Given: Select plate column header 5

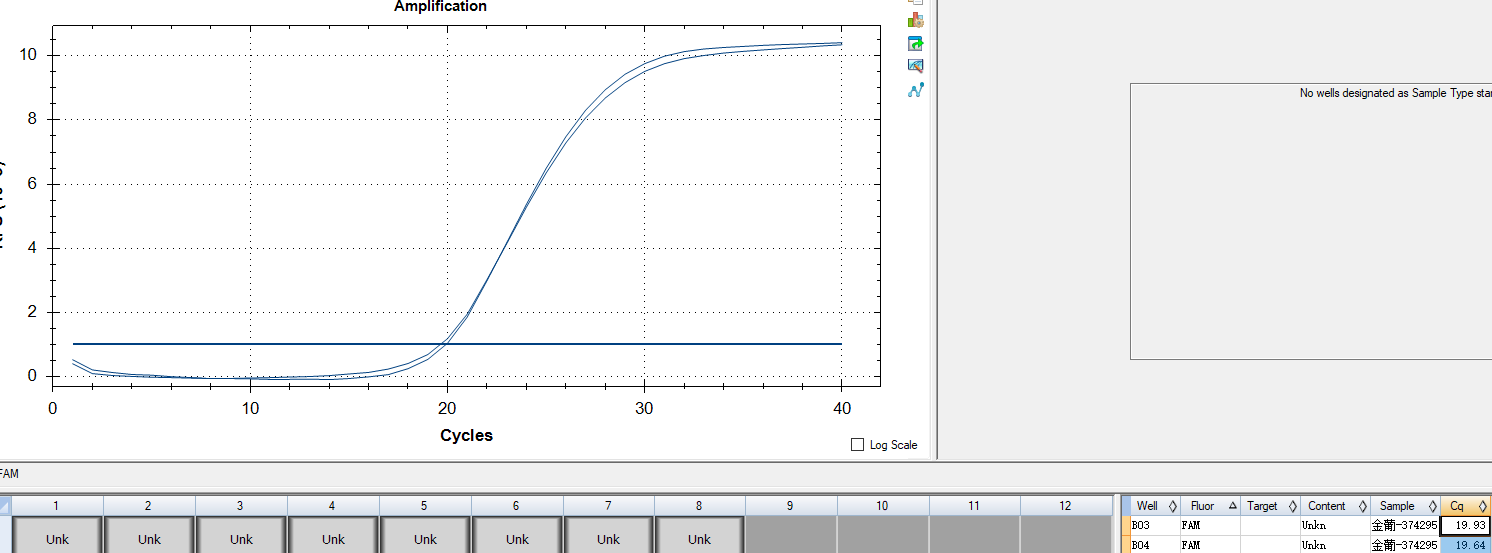Looking at the screenshot, I should point(425,506).
